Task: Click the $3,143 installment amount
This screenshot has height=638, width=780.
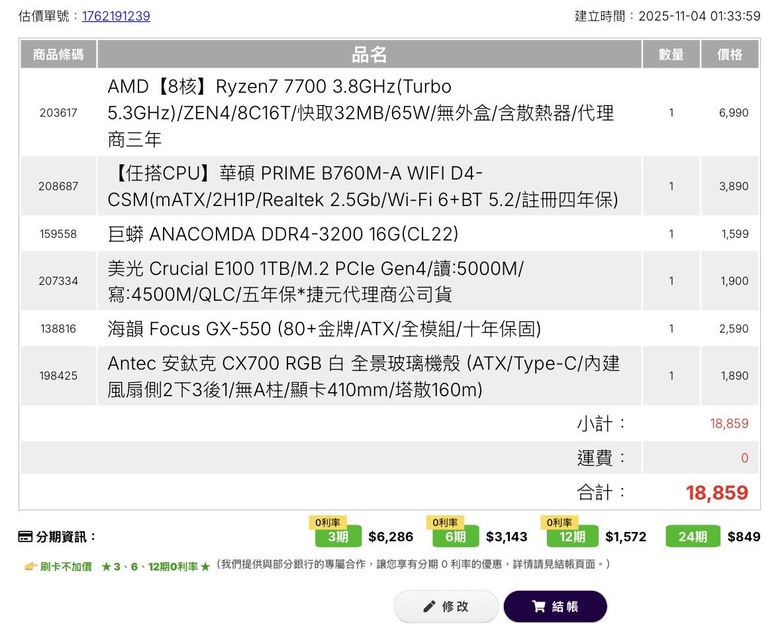Action: (506, 537)
